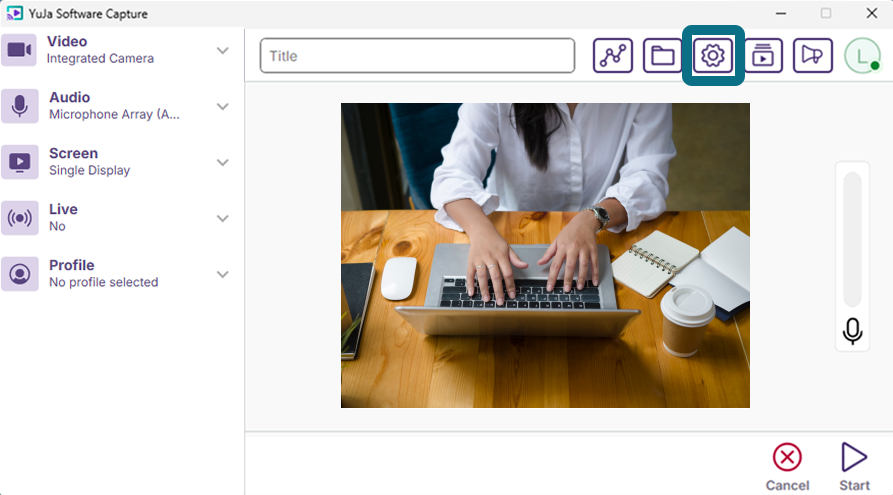Click the Cancel button

click(x=787, y=467)
